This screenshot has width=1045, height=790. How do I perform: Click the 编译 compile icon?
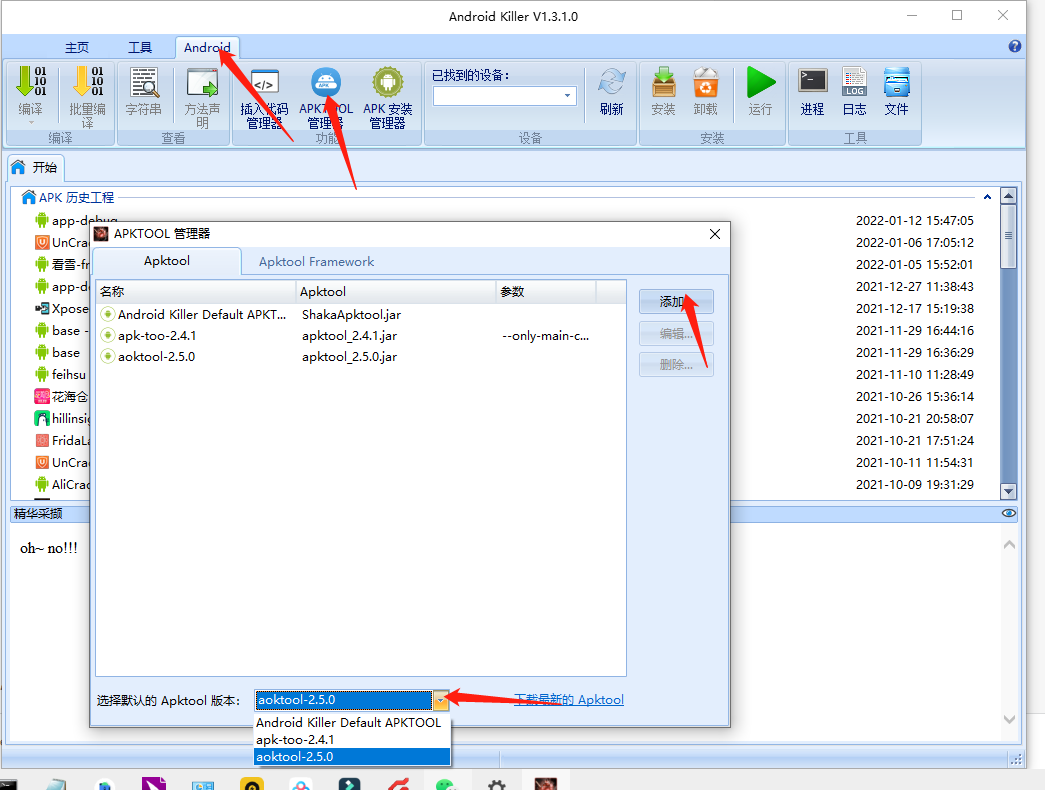pos(30,81)
